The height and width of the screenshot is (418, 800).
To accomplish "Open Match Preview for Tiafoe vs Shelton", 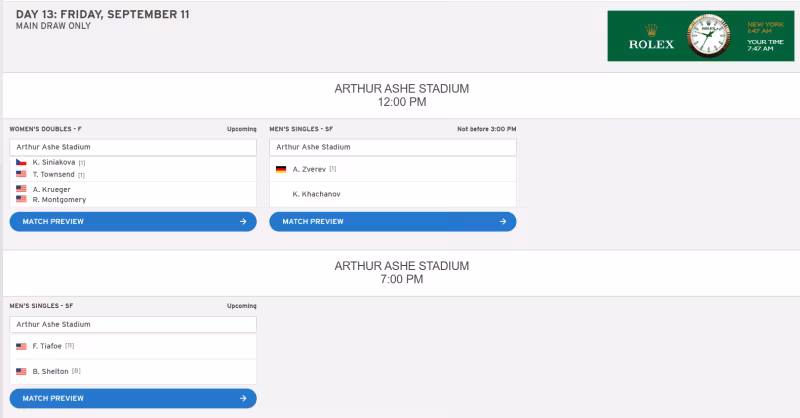I will click(x=133, y=399).
